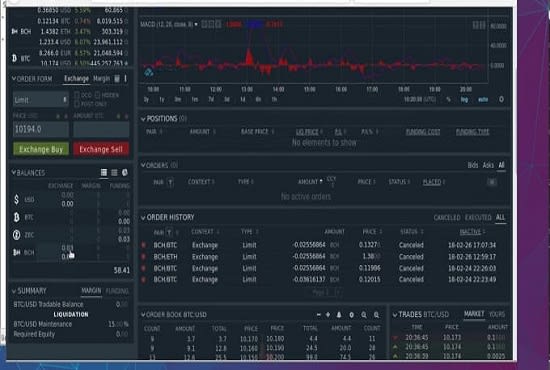Switch order form to Exchange tab

76,79
